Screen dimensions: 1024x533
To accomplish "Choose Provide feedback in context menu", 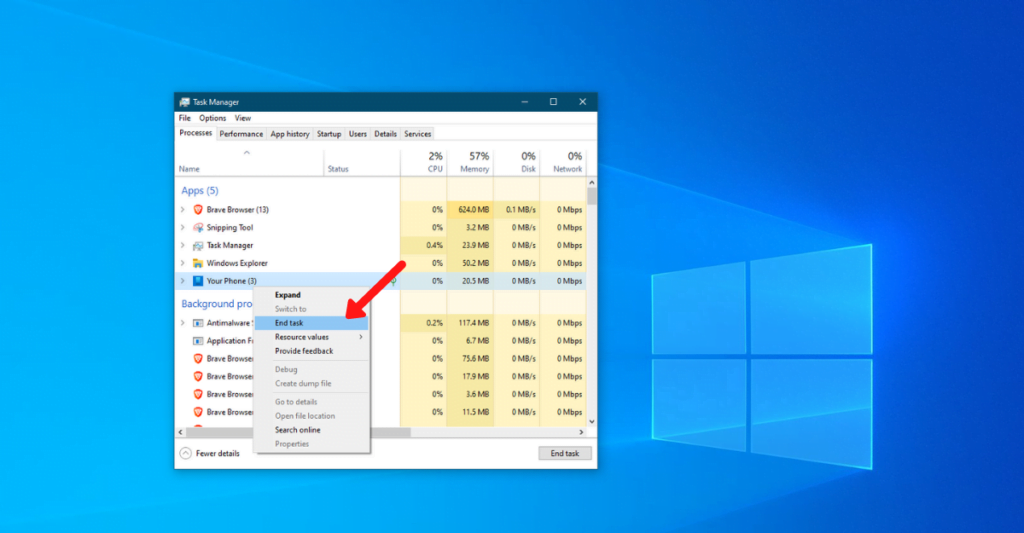I will click(x=312, y=351).
